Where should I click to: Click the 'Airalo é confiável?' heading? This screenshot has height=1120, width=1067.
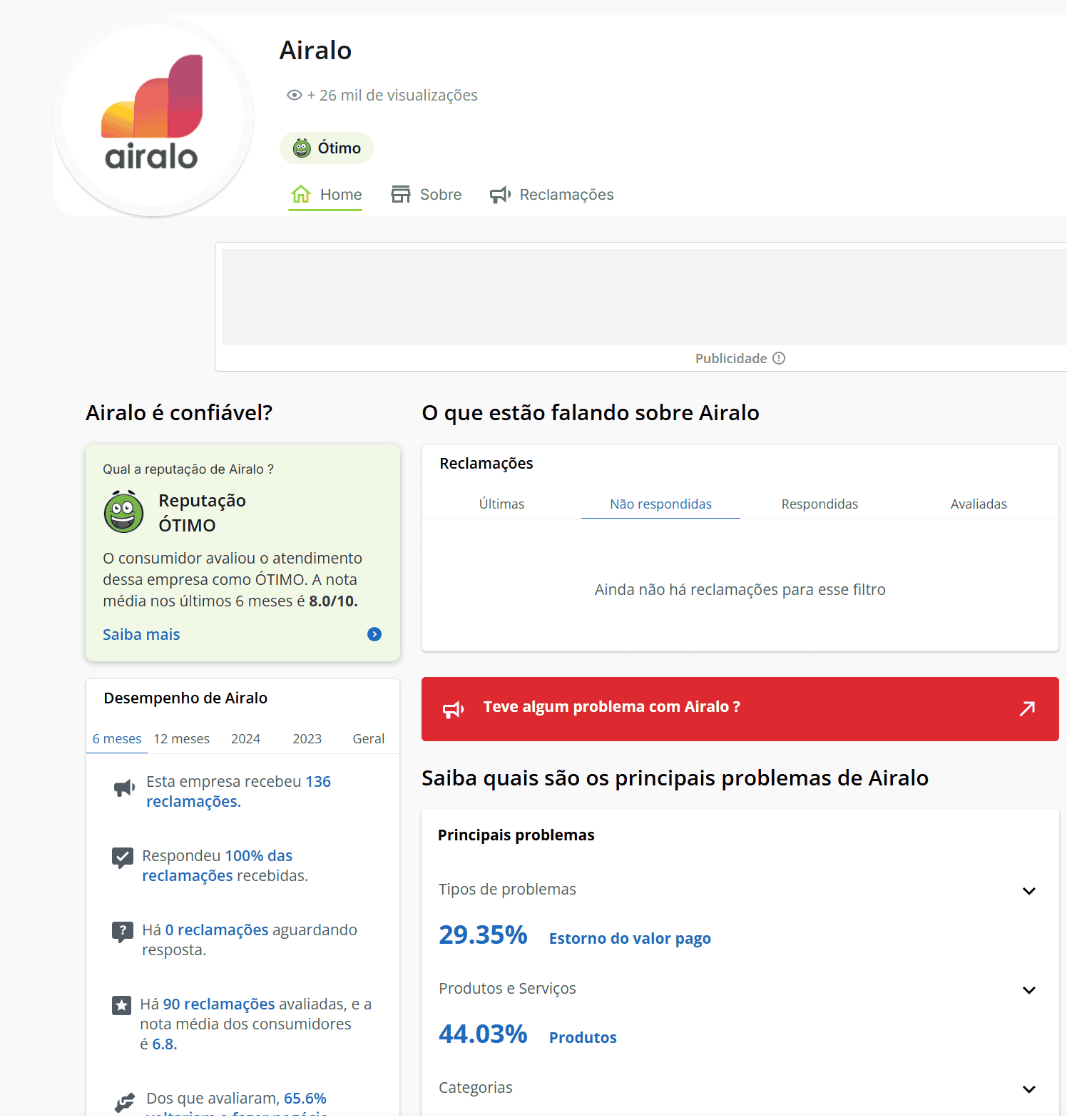179,412
